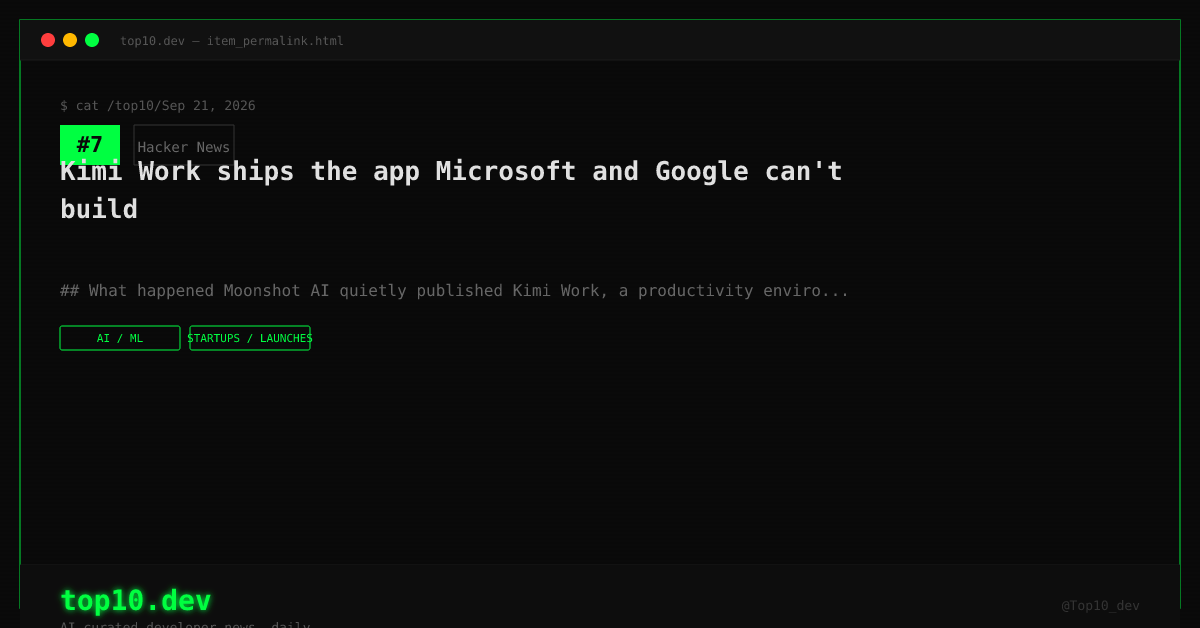The width and height of the screenshot is (1200, 628).
Task: Click the top10.dev logo in footer
Action: point(136,600)
